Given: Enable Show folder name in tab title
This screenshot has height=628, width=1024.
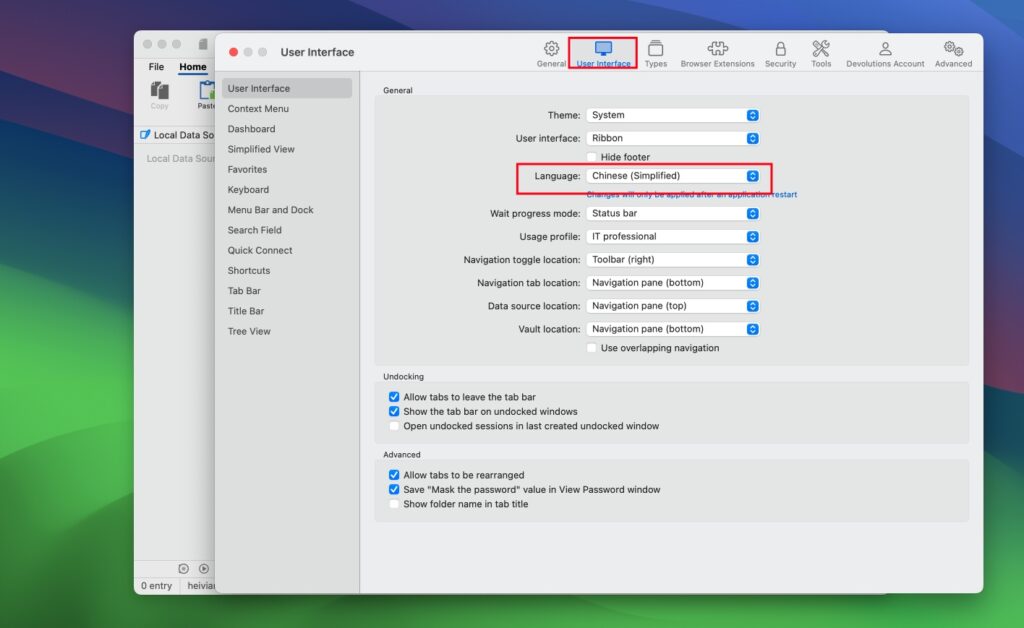Looking at the screenshot, I should pos(394,503).
